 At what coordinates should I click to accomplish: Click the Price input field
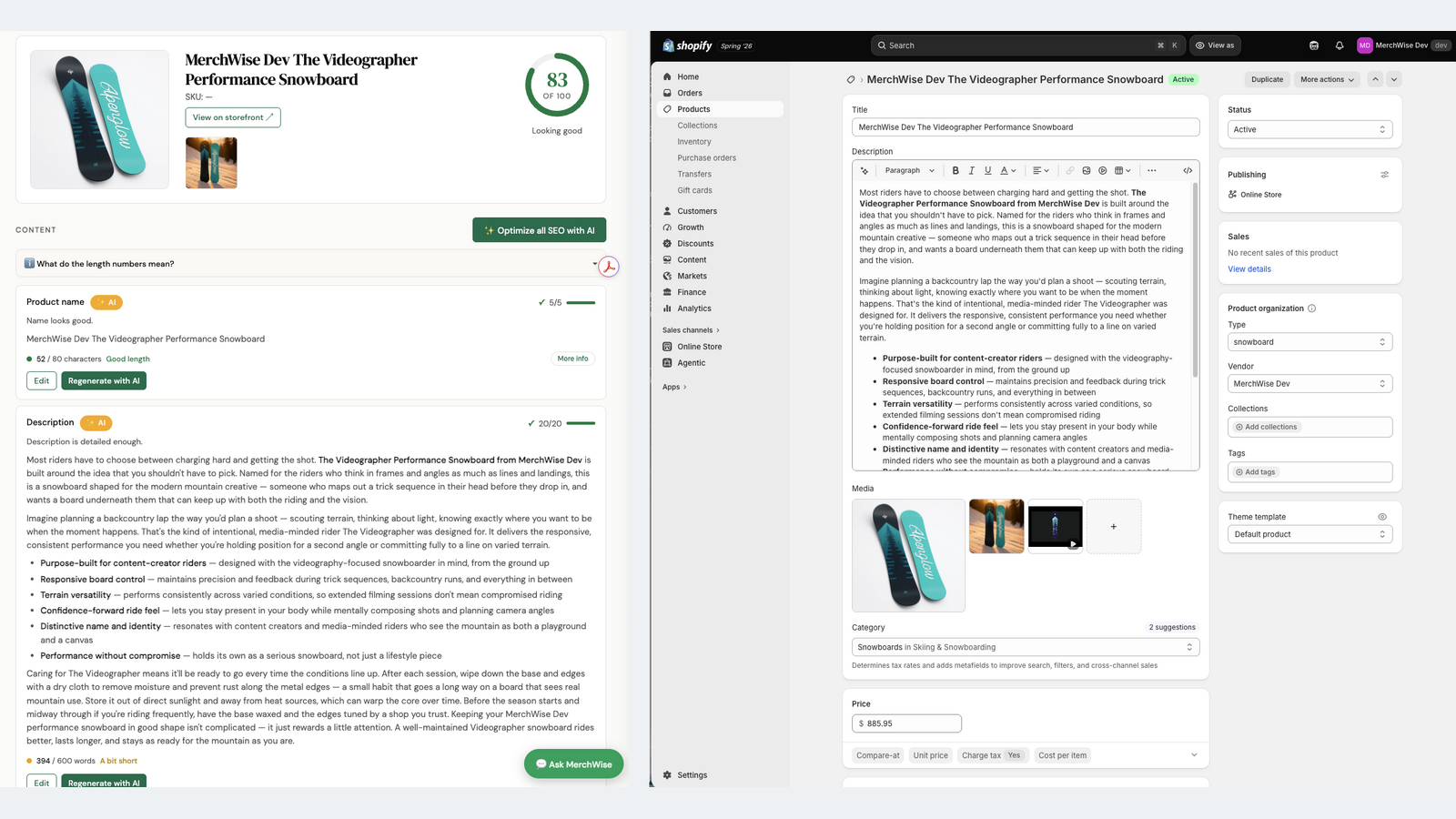click(x=906, y=723)
